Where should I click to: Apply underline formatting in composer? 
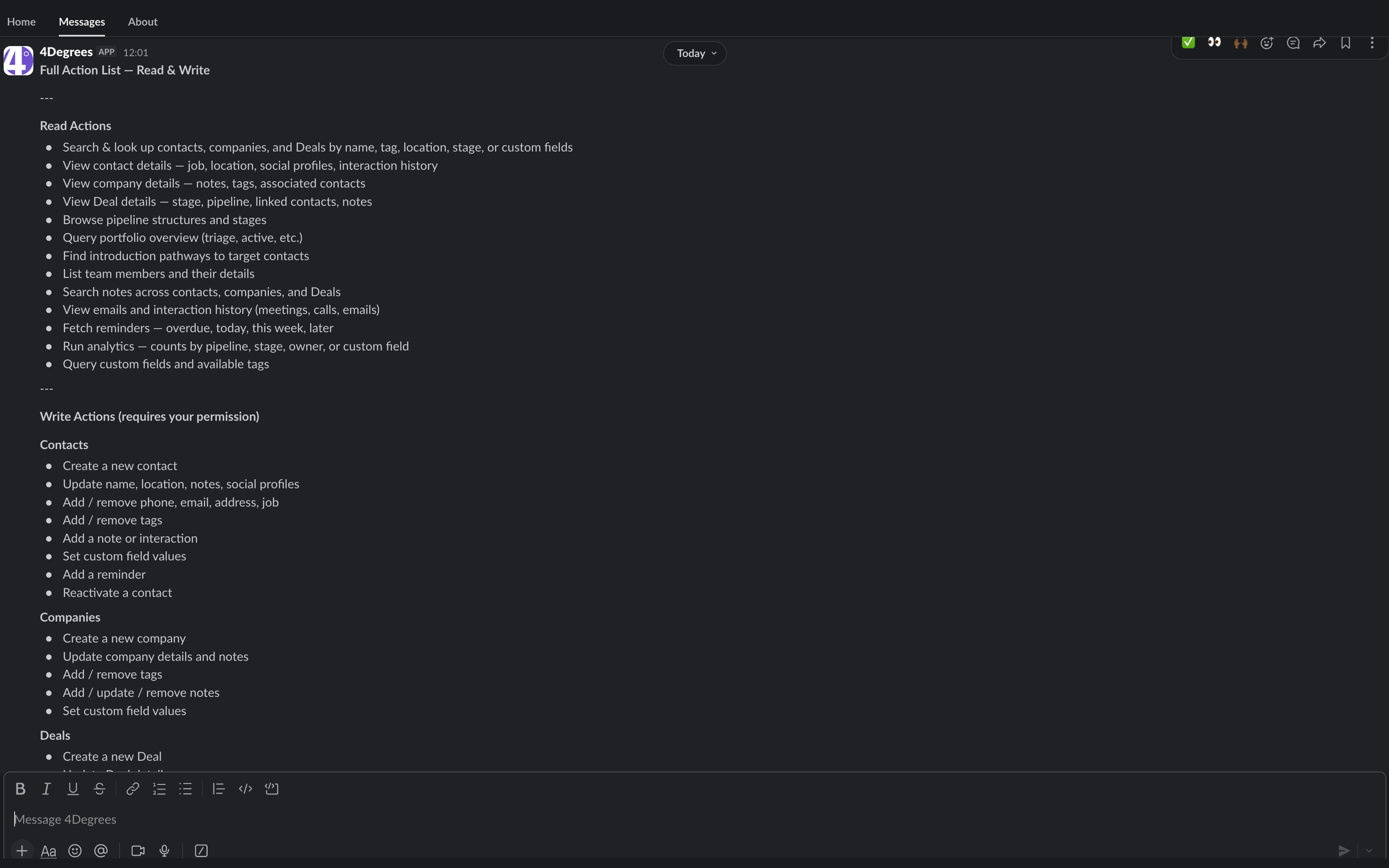coord(73,789)
